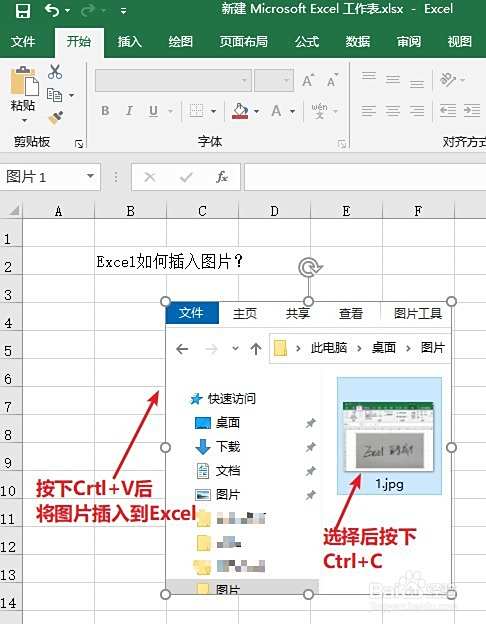486x624 pixels.
Task: Click the Name Box showing 图片 1
Action: (x=41, y=177)
